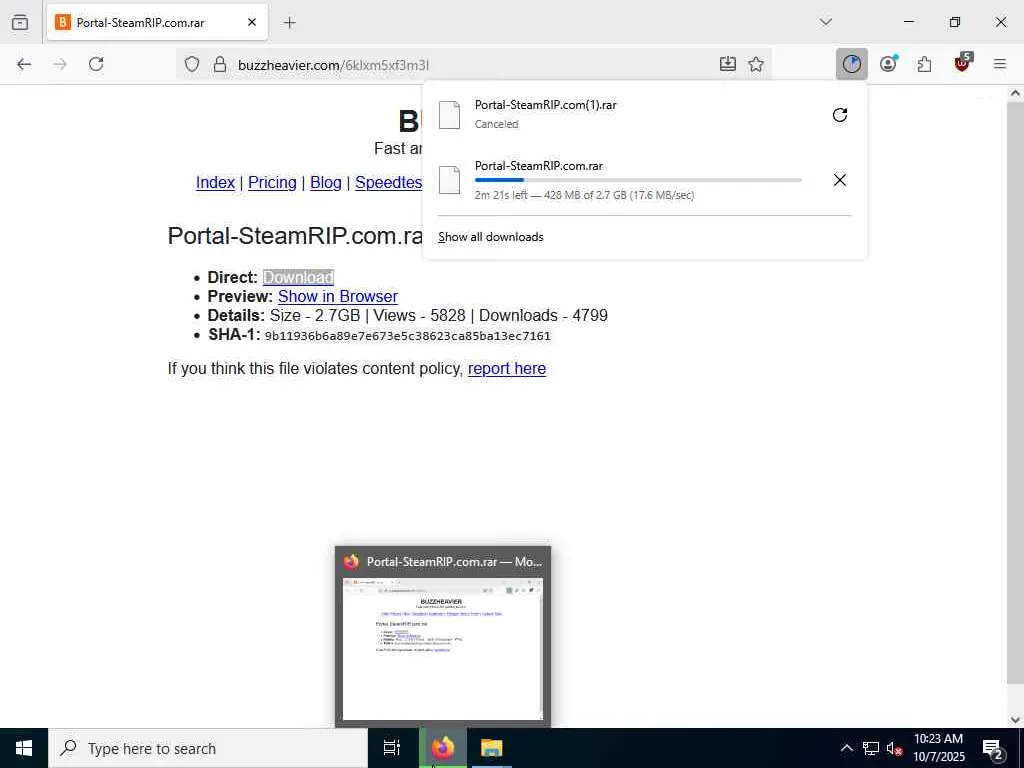Click the active Portal-SteamRIP.com.rar download name
Viewport: 1024px width, 768px height.
coord(539,166)
